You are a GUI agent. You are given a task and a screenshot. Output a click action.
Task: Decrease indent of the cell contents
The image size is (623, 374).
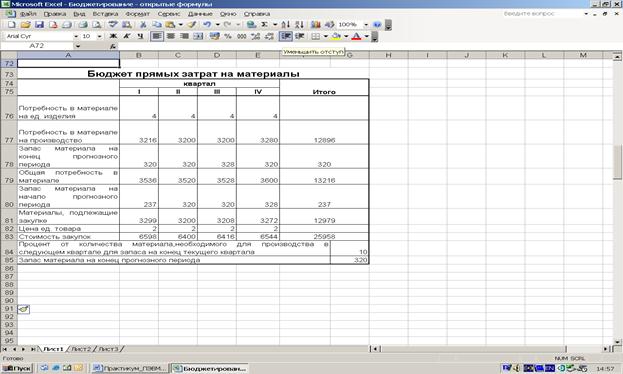pyautogui.click(x=286, y=36)
